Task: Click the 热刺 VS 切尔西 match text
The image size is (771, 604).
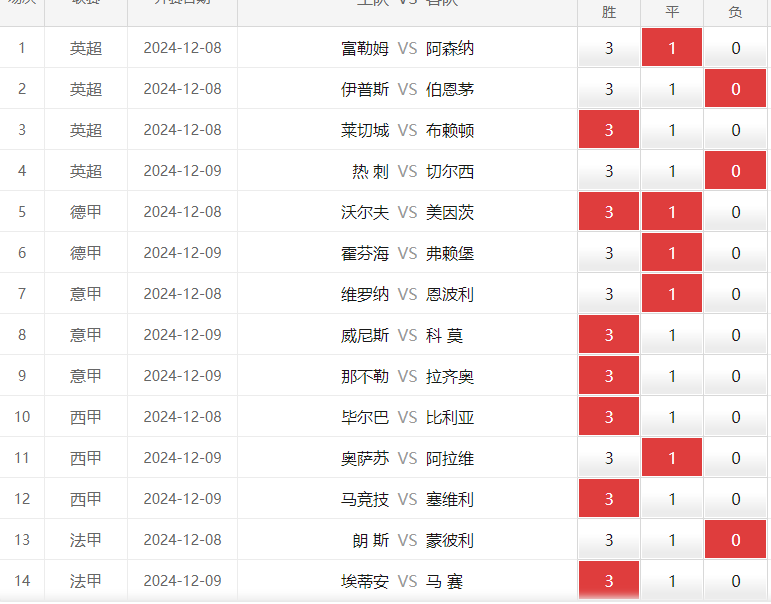Action: pyautogui.click(x=413, y=171)
